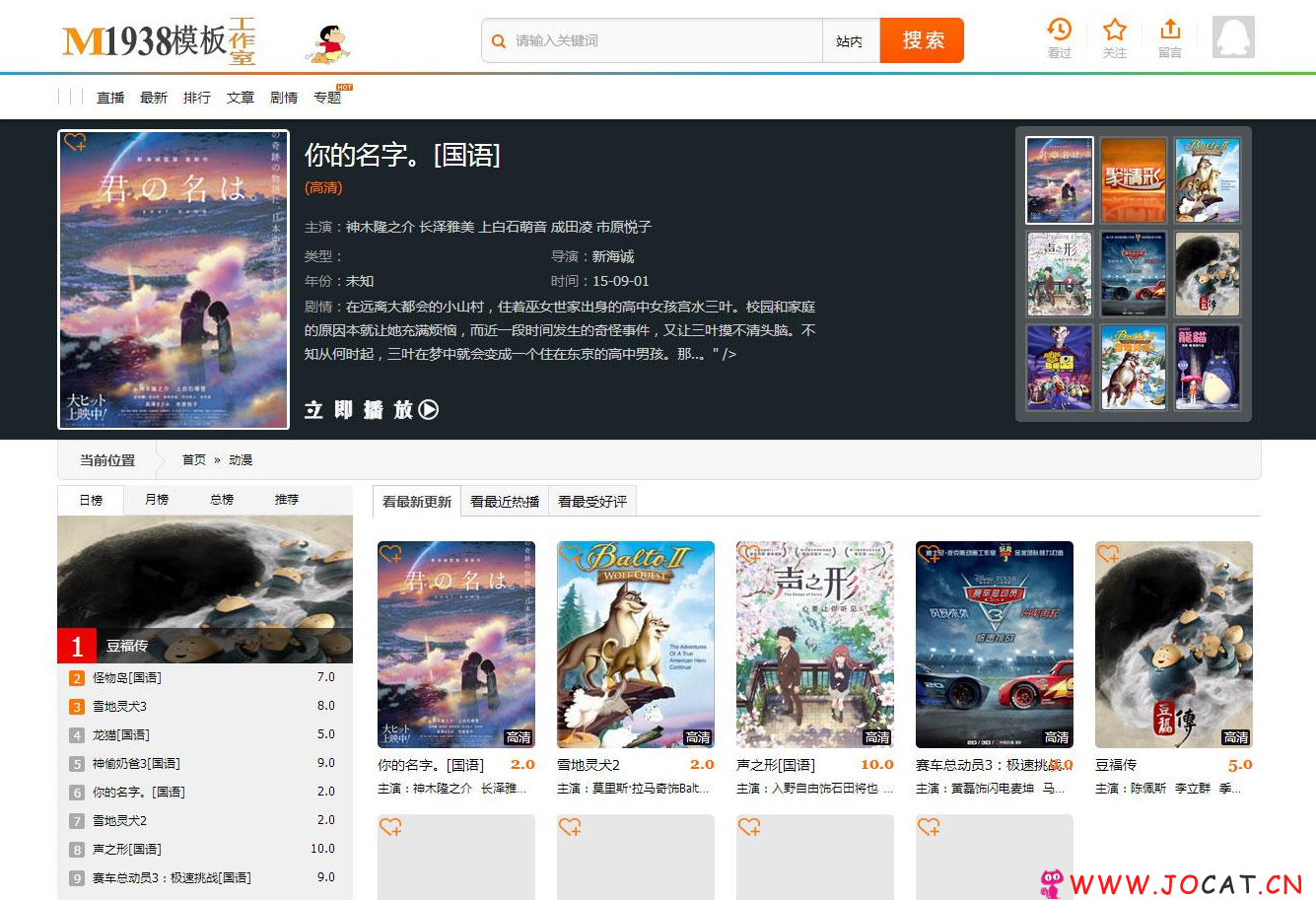Click director name 新海诚

pyautogui.click(x=613, y=256)
